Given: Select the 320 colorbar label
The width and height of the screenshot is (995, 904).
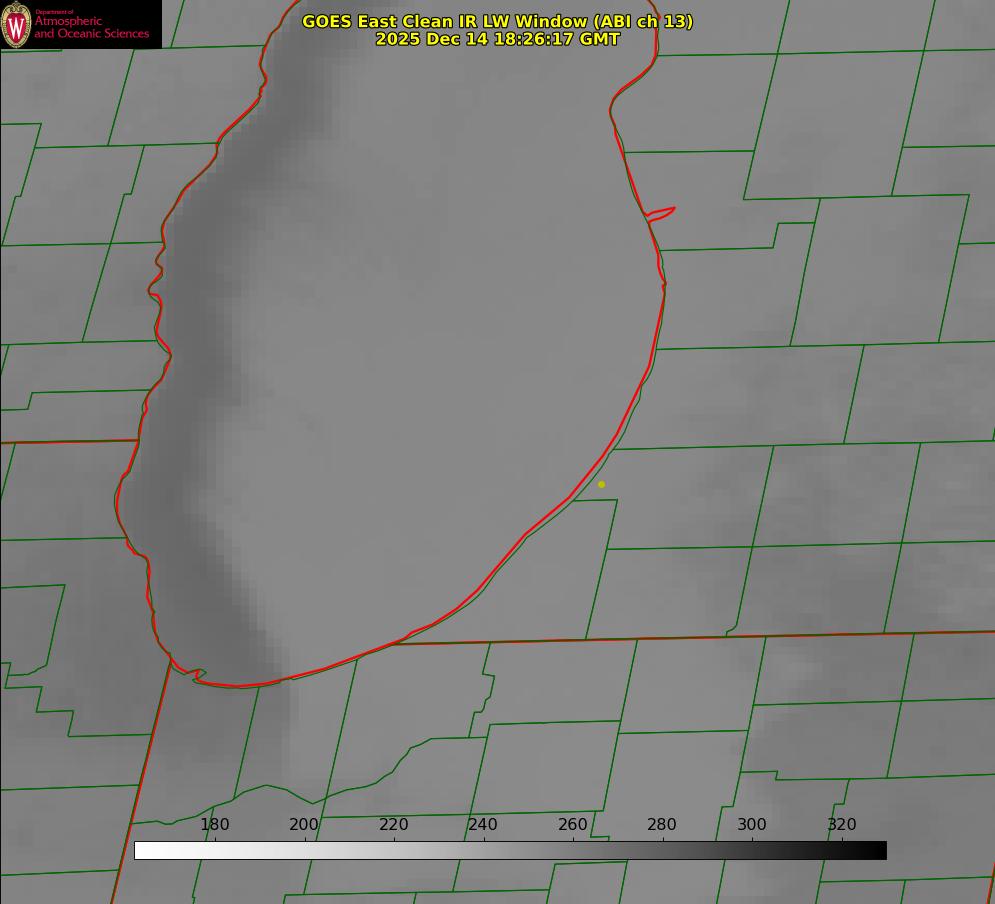Looking at the screenshot, I should (x=842, y=825).
